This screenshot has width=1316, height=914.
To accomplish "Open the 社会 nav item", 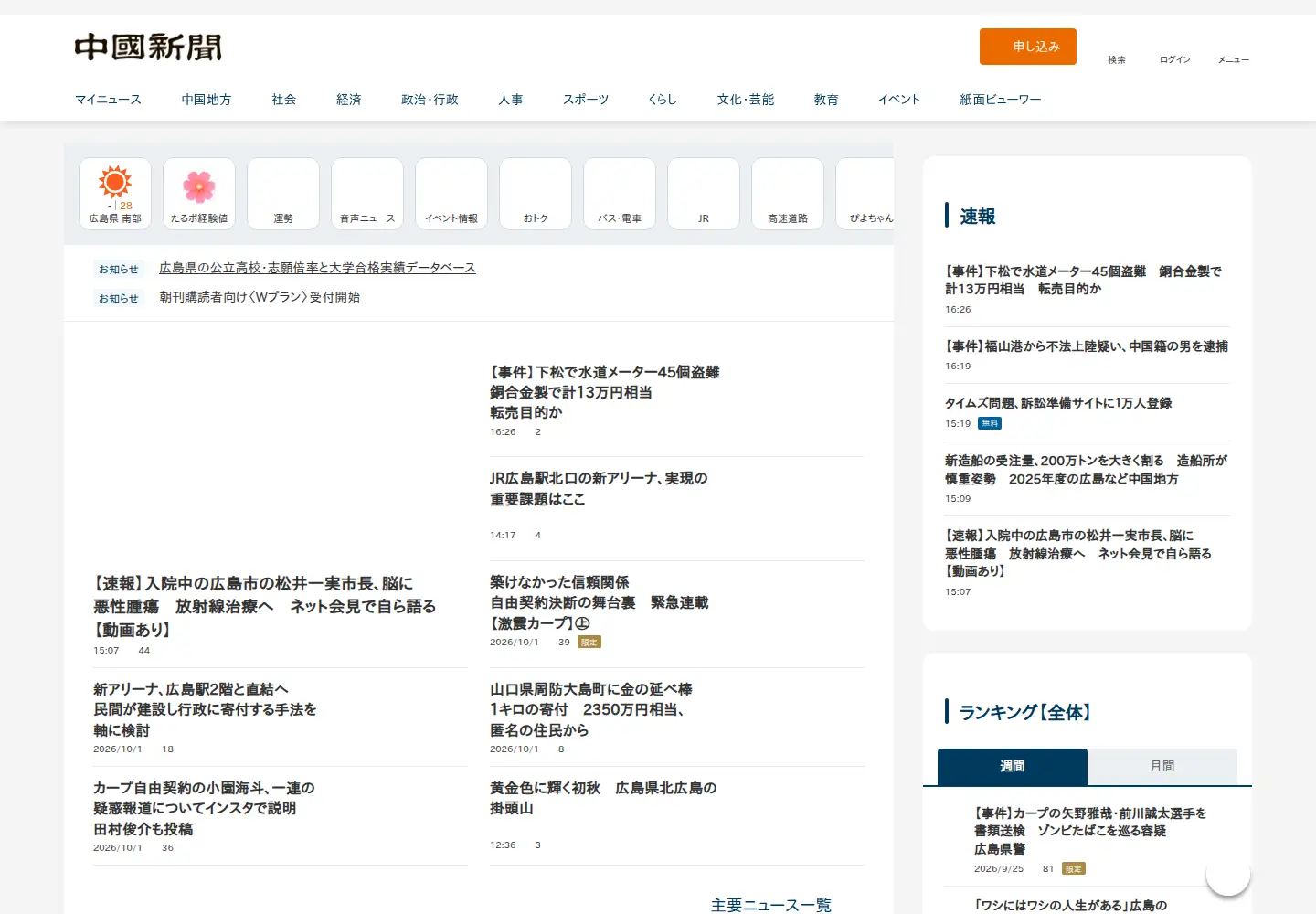I will pyautogui.click(x=283, y=100).
